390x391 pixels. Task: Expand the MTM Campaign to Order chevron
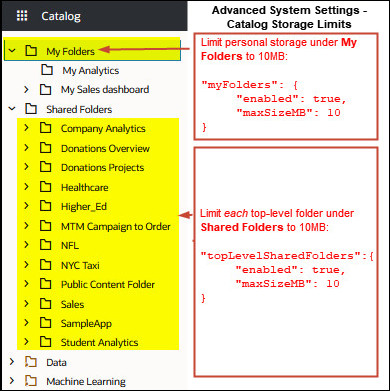tap(26, 226)
